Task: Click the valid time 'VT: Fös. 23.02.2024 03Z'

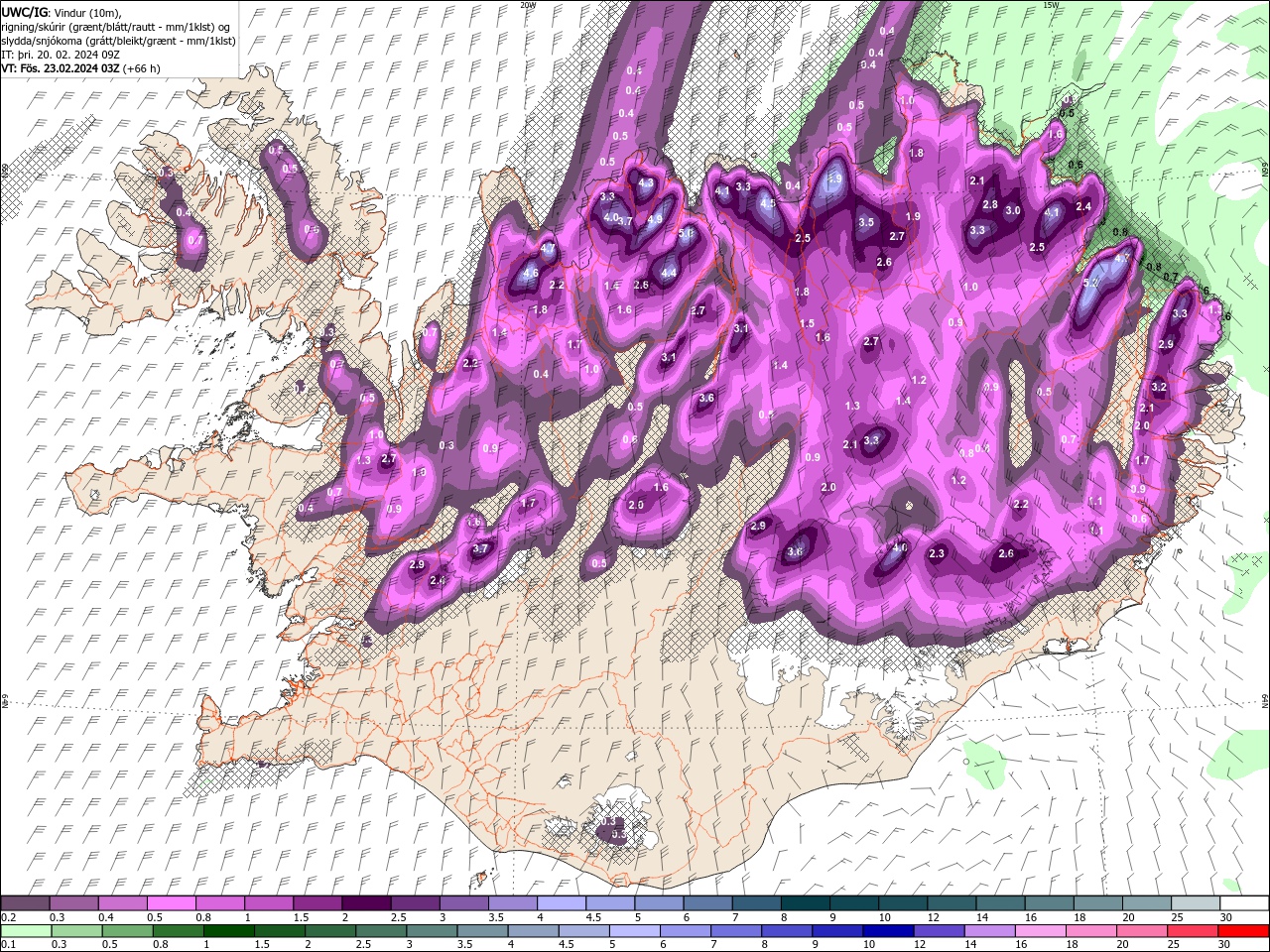Action: (61, 68)
